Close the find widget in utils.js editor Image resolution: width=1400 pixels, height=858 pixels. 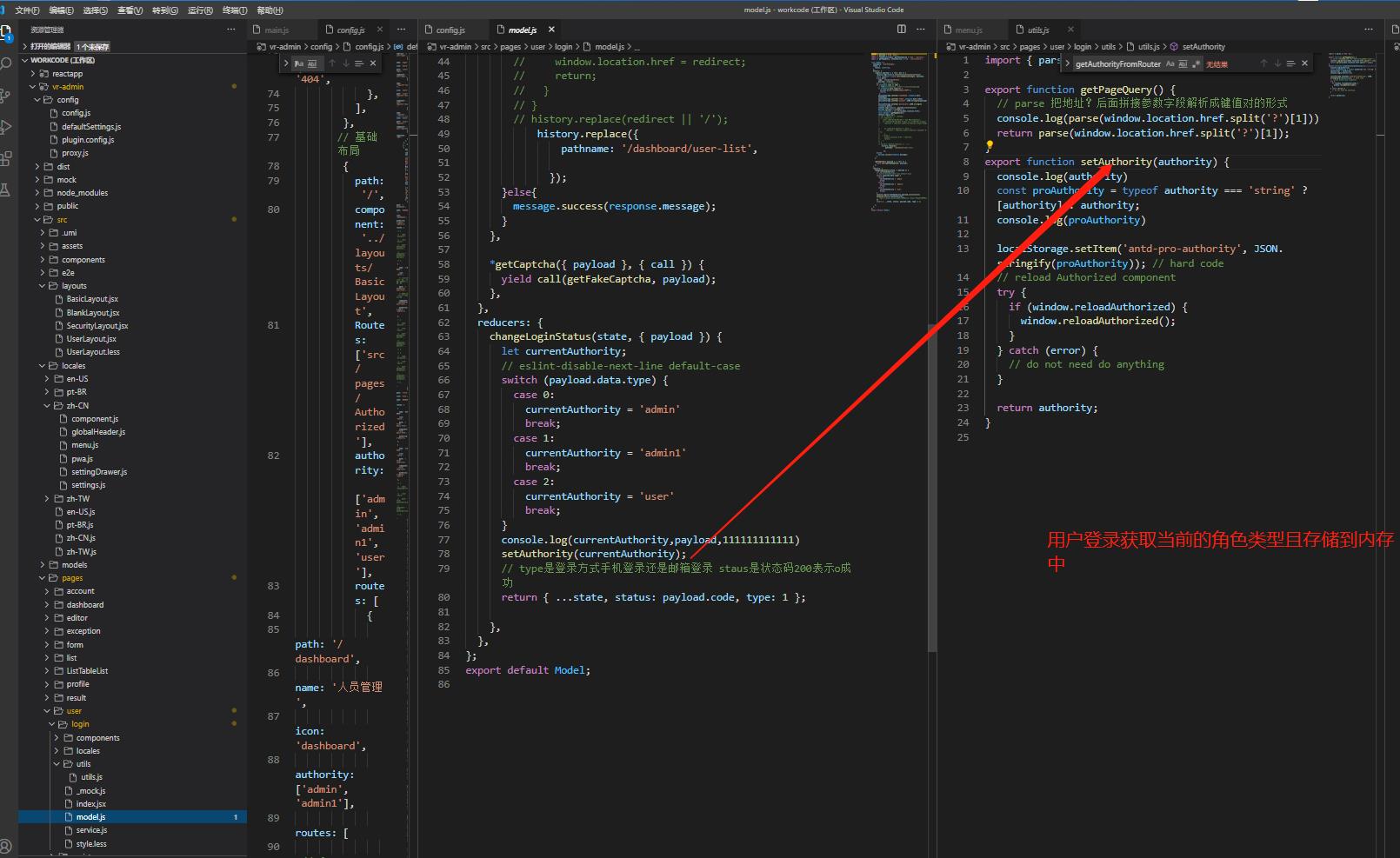tap(1304, 63)
